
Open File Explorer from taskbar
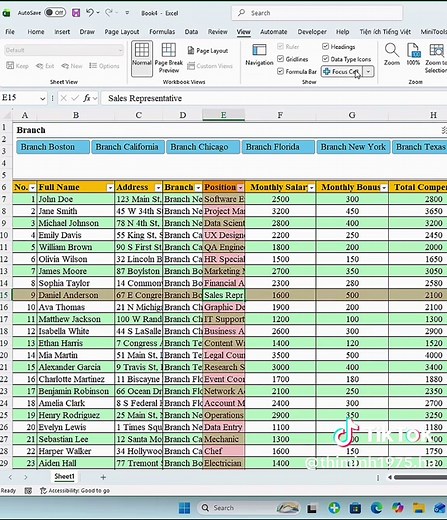point(418,508)
